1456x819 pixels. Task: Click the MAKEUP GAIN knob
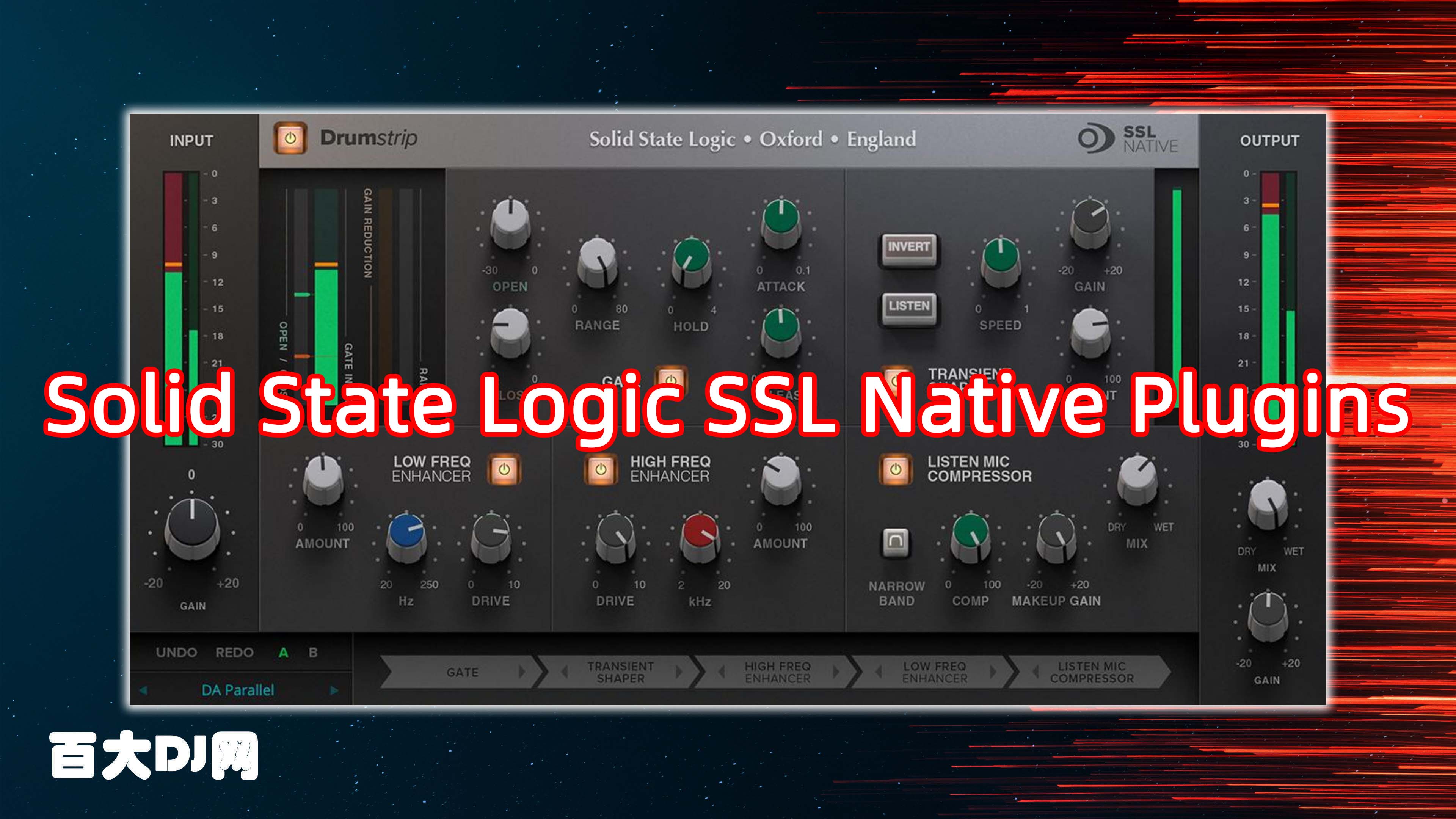click(1056, 538)
